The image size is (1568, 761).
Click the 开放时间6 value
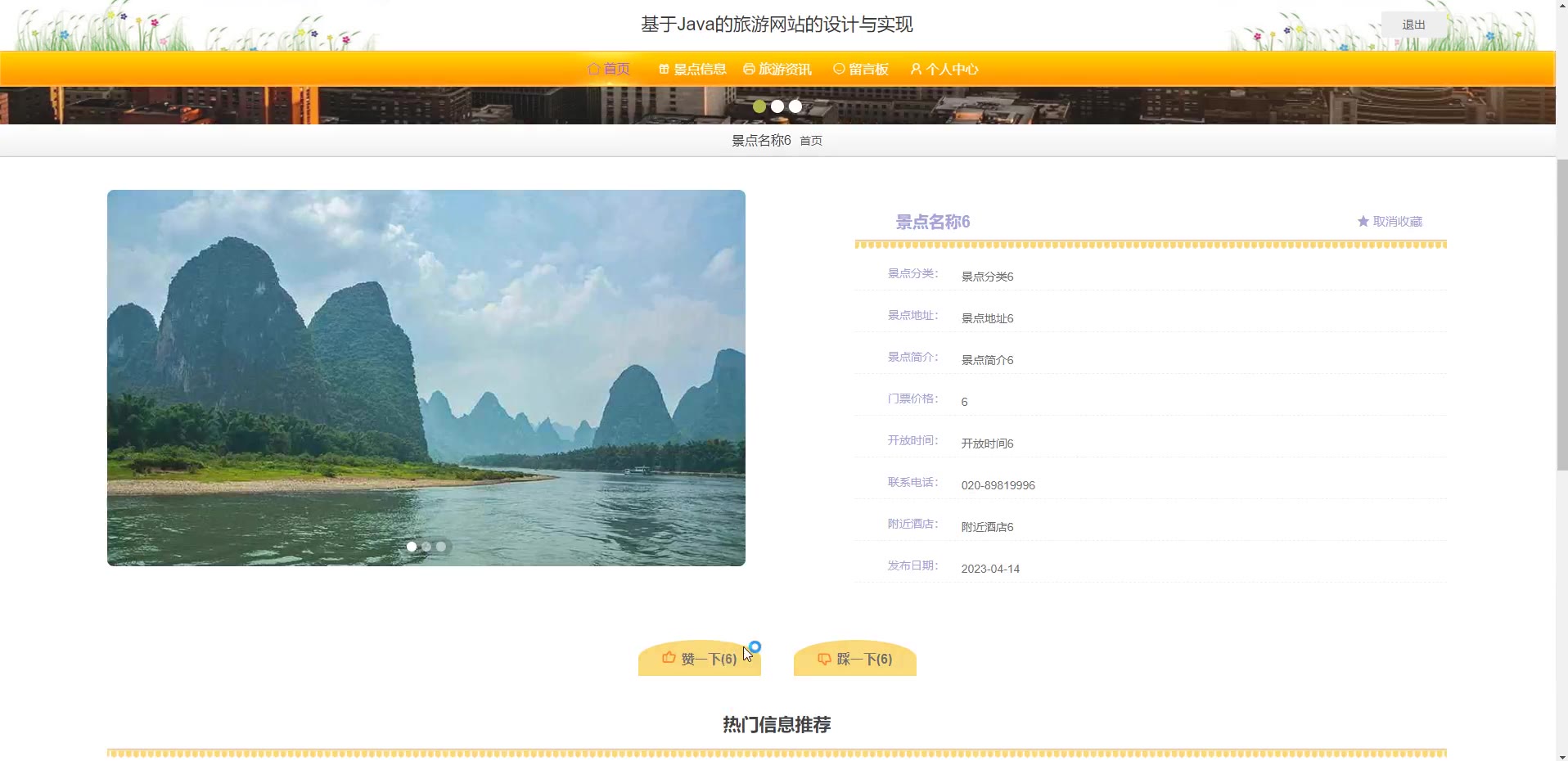[x=987, y=444]
